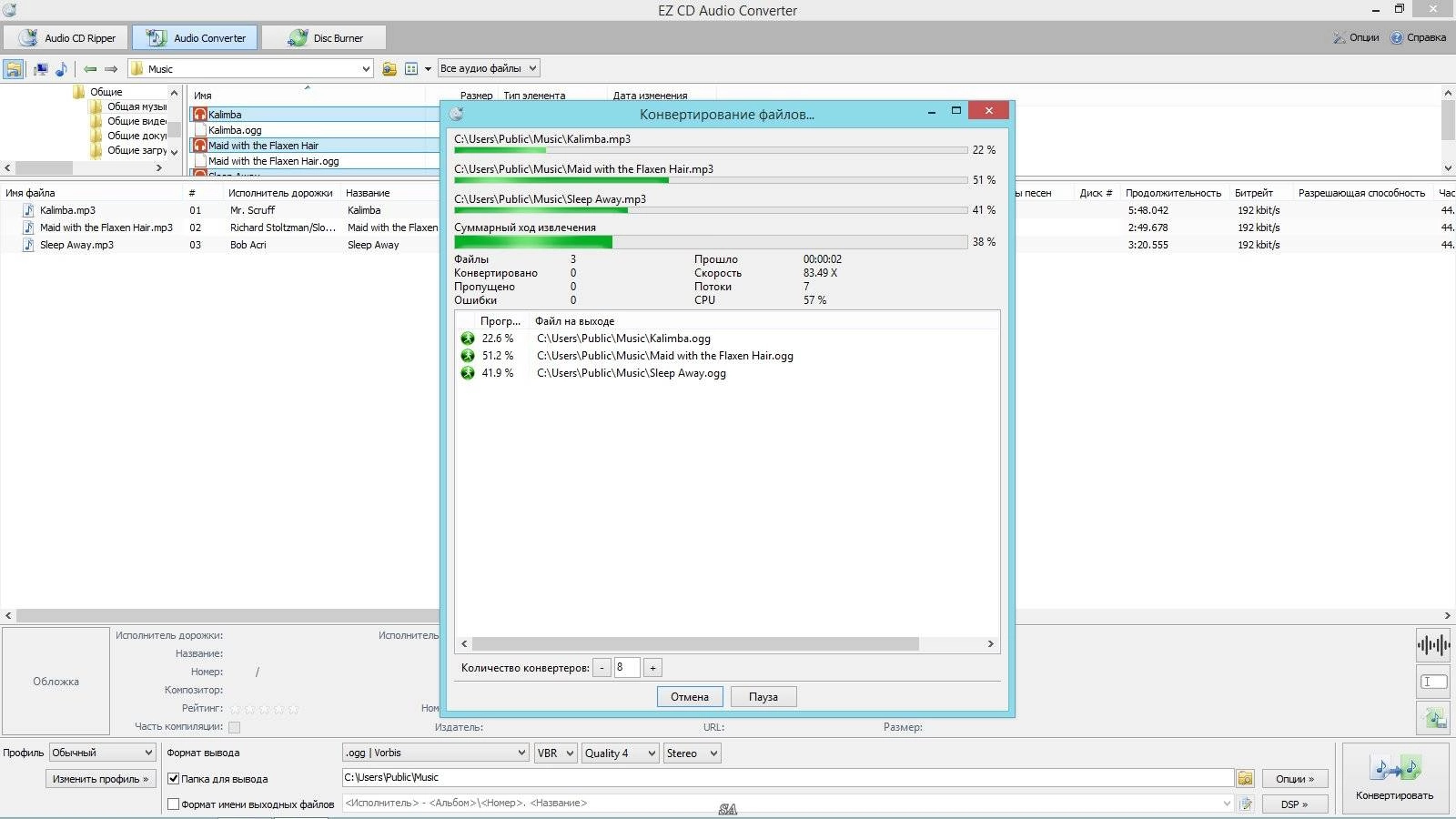Viewport: 1456px width, 819px height.
Task: Click the converter count field showing 8
Action: (x=627, y=667)
